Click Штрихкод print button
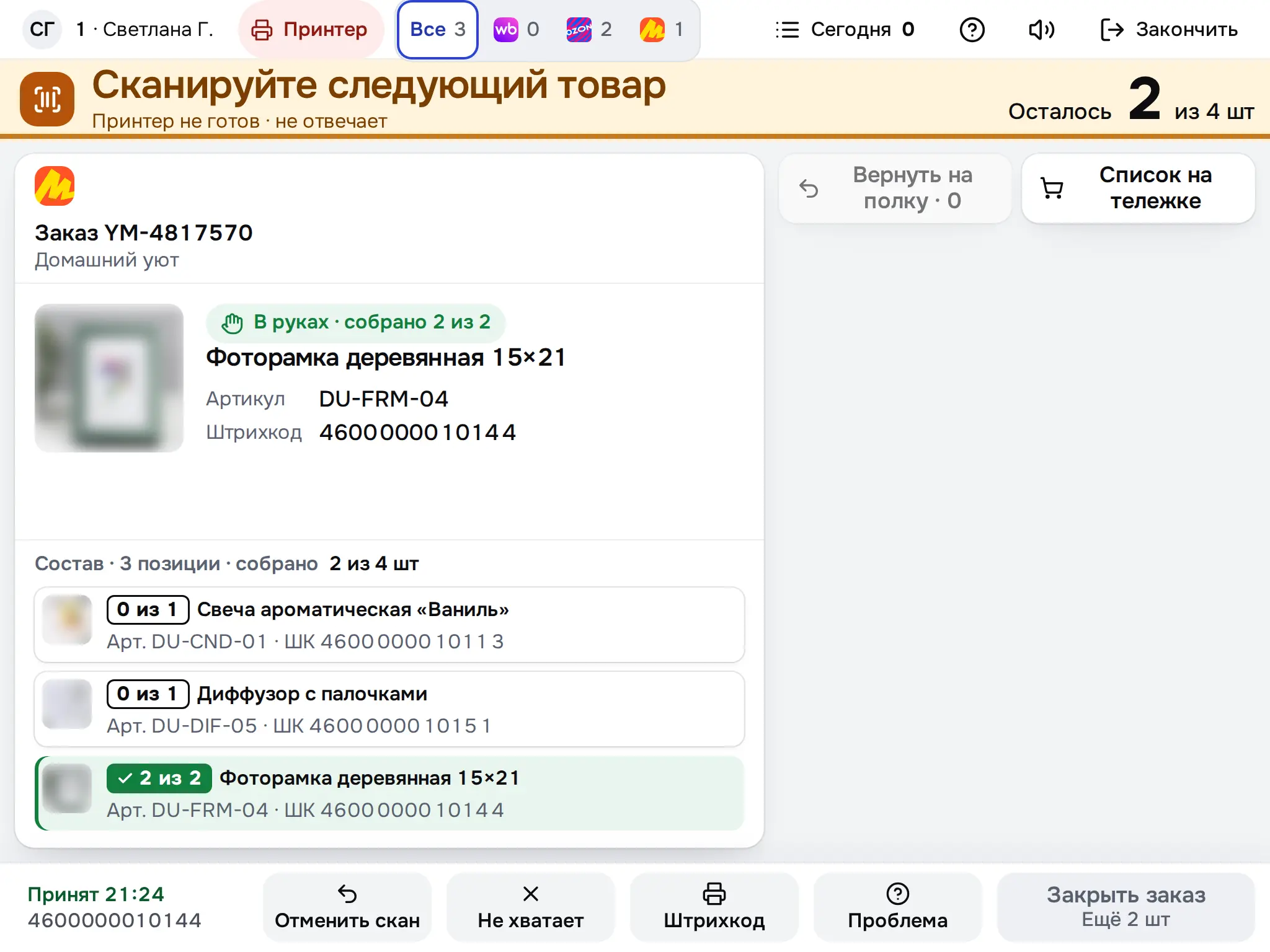1270x952 pixels. (714, 907)
